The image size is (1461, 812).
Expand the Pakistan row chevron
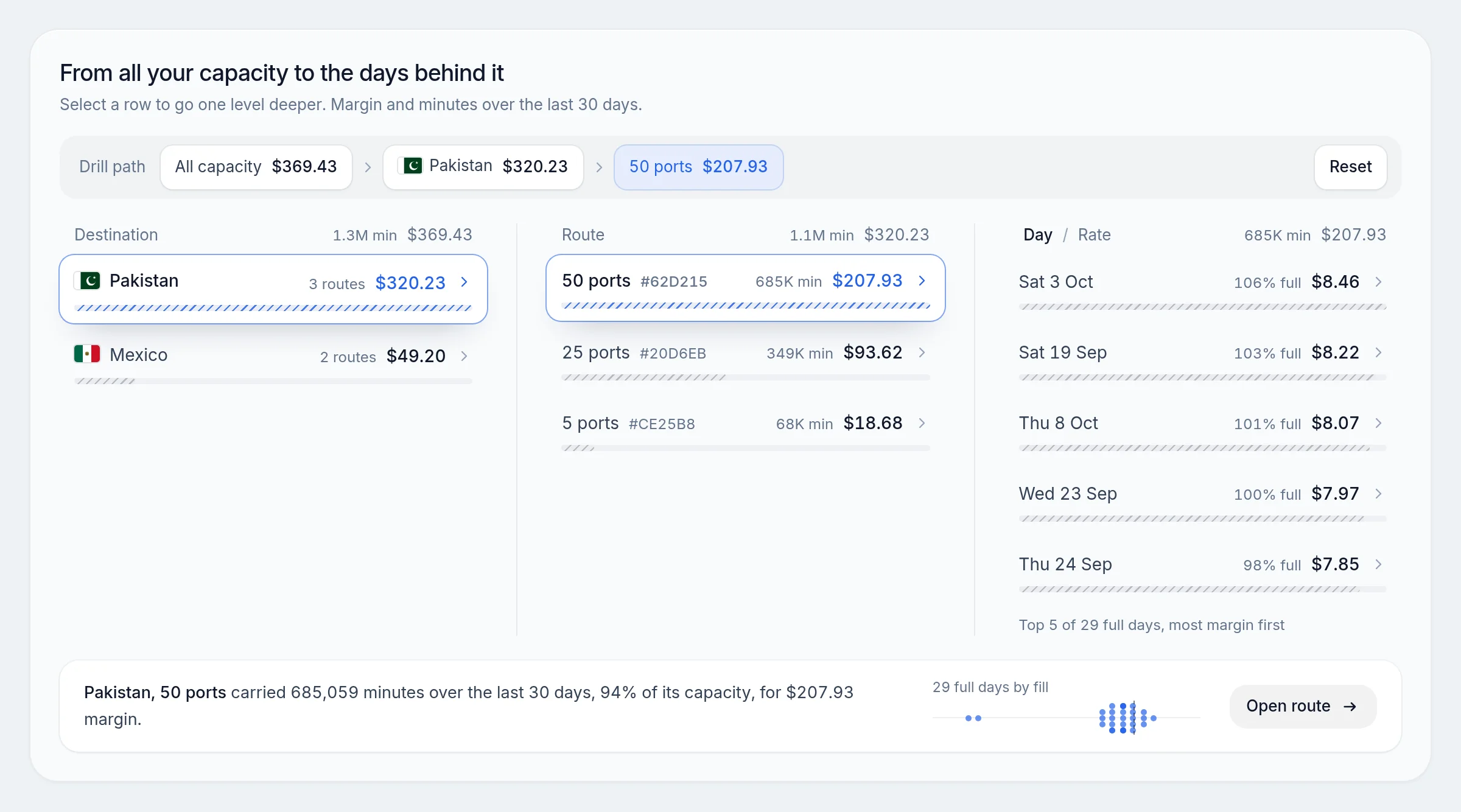click(x=464, y=282)
